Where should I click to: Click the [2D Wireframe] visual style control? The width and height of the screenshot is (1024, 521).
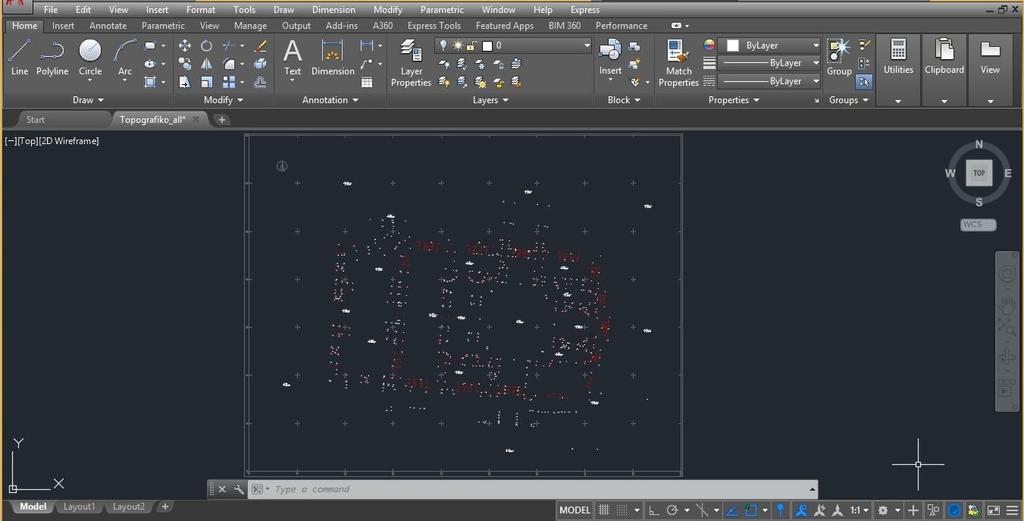pyautogui.click(x=69, y=141)
